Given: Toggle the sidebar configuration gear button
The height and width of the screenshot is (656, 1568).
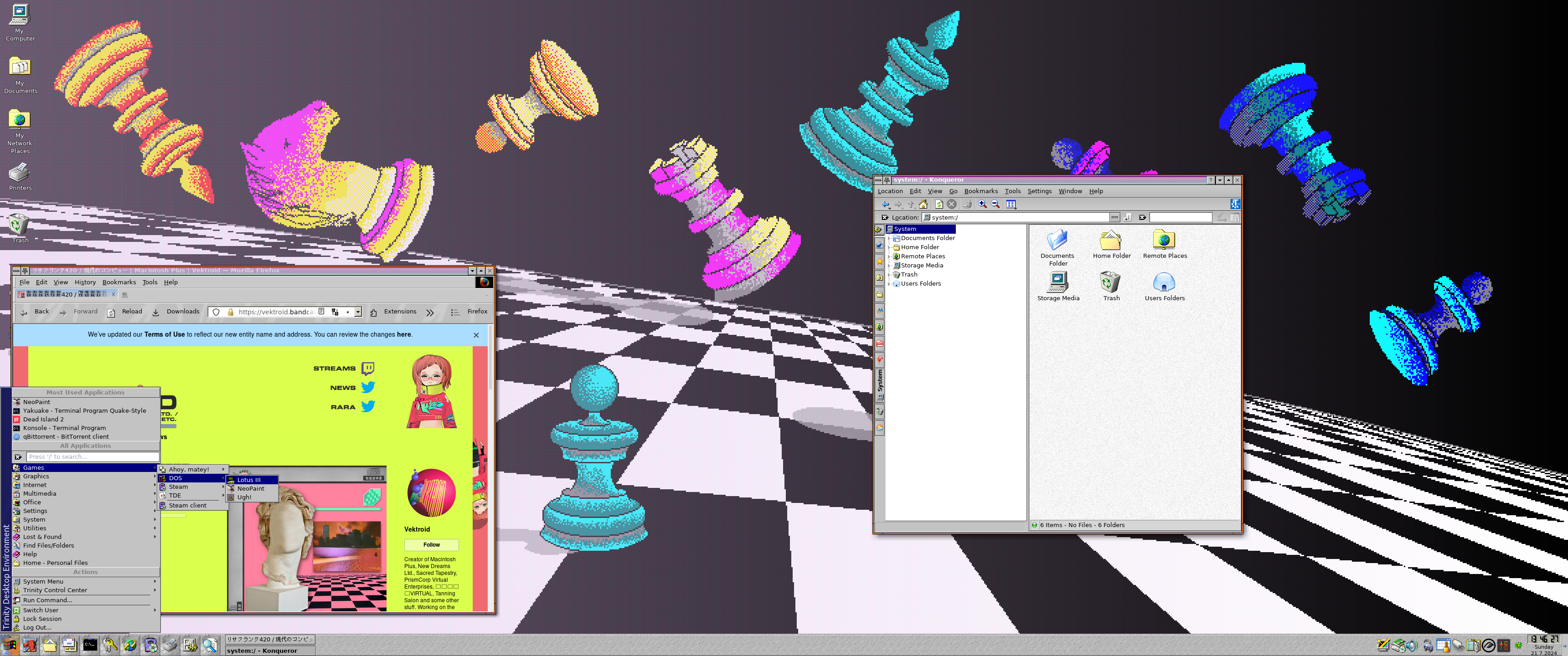Looking at the screenshot, I should pos(879,230).
